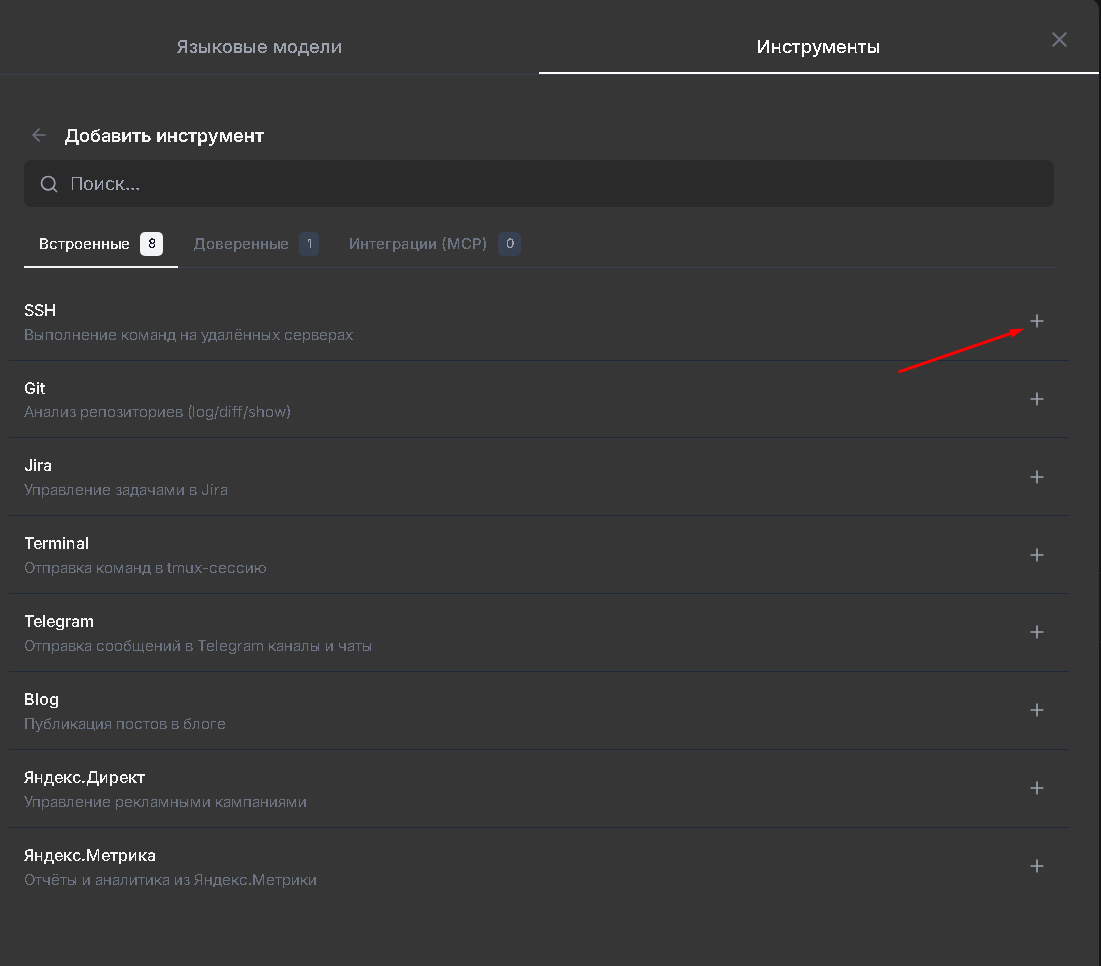Add the Blog tool with its plus icon
The image size is (1101, 966).
(1036, 710)
